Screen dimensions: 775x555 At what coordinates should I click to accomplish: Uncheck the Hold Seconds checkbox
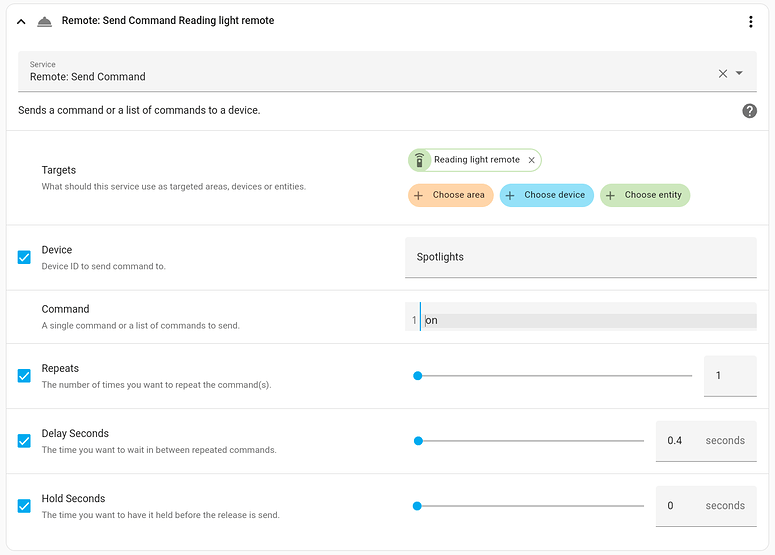[x=24, y=506]
